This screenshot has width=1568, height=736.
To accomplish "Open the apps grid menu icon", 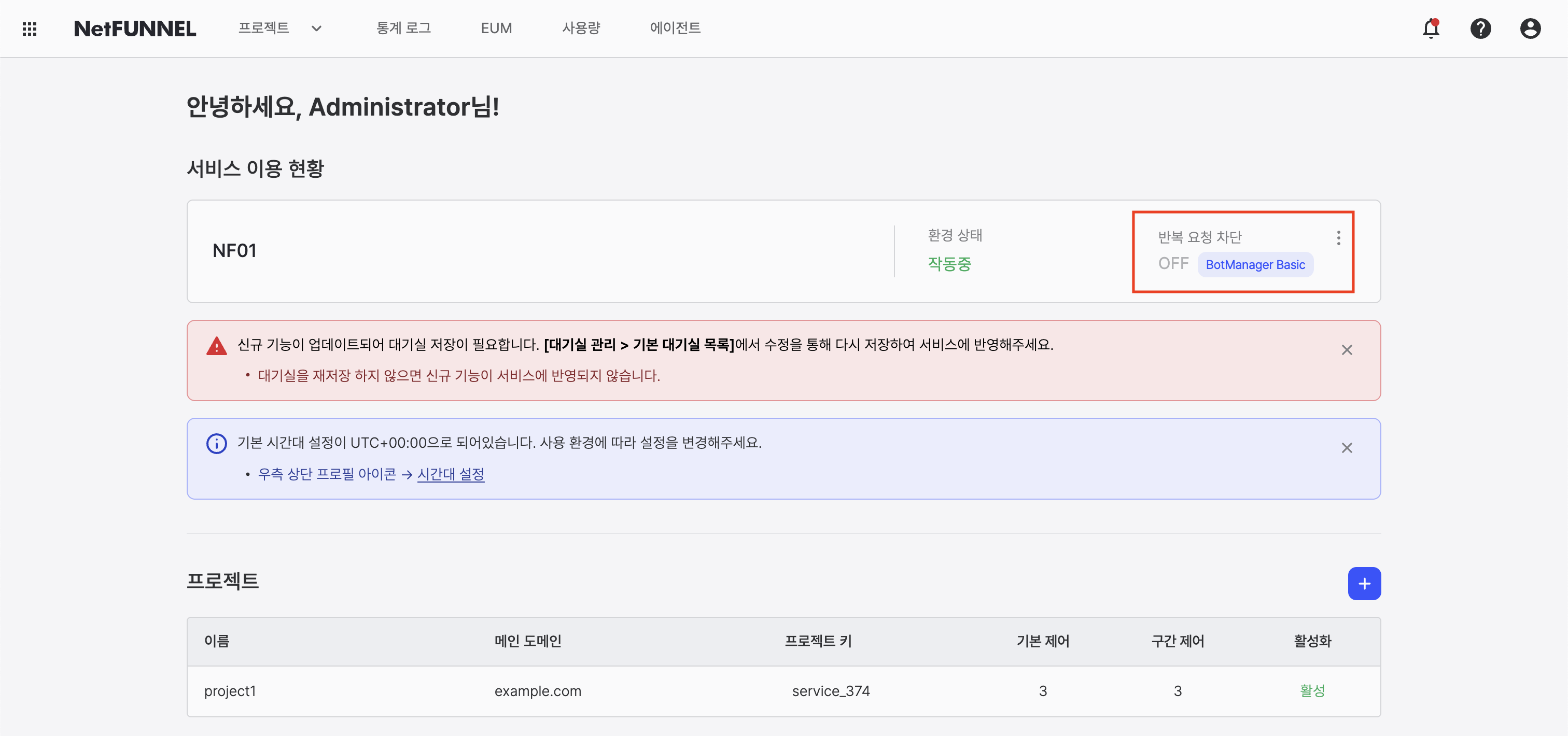I will coord(29,29).
